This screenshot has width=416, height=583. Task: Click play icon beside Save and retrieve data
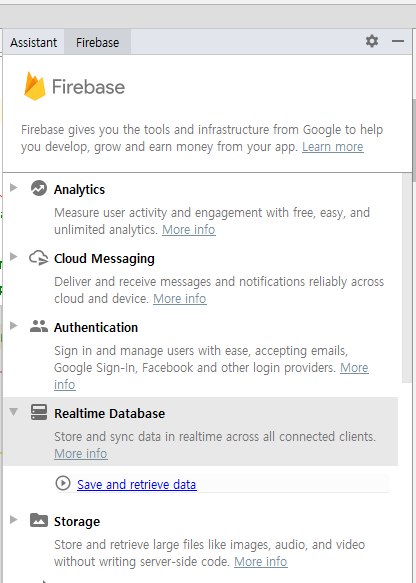click(x=63, y=483)
